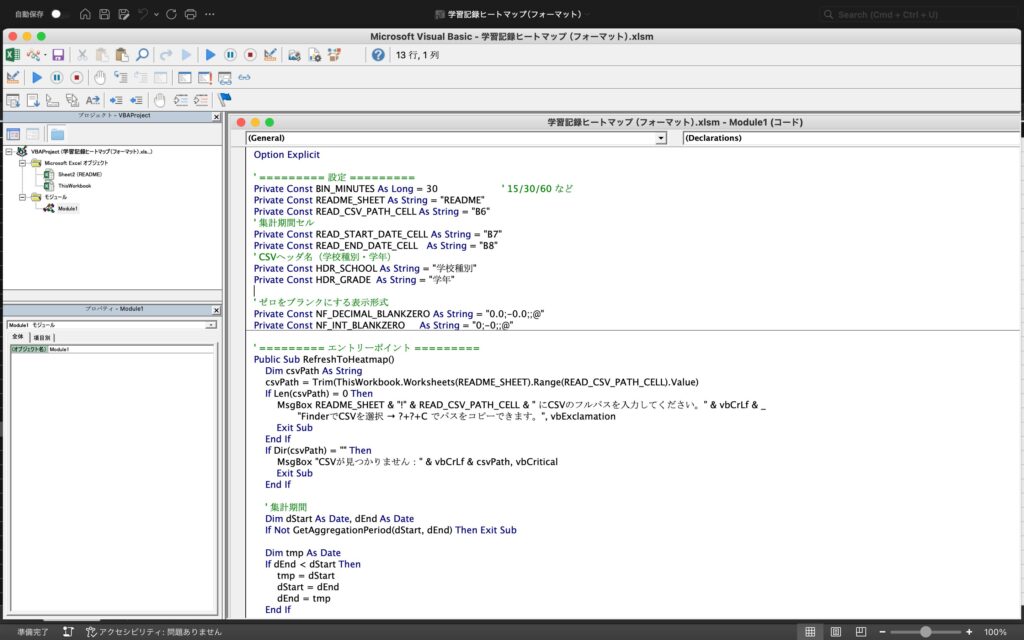Select the 全体 tab in the Properties panel
The width and height of the screenshot is (1024, 640).
pyautogui.click(x=17, y=337)
